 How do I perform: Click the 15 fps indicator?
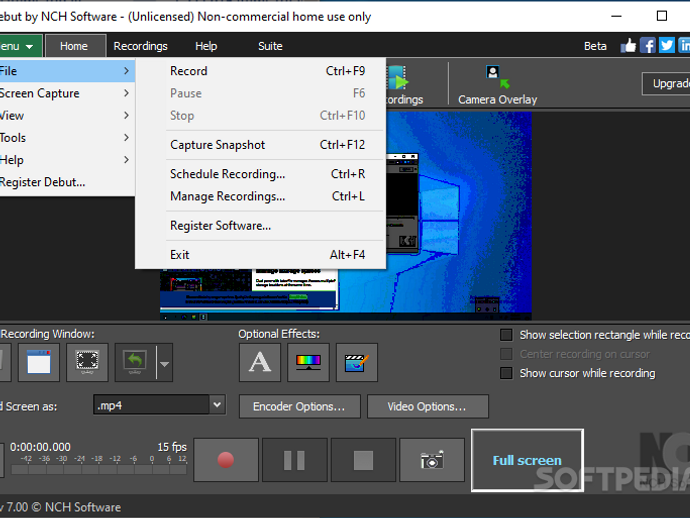pyautogui.click(x=172, y=447)
